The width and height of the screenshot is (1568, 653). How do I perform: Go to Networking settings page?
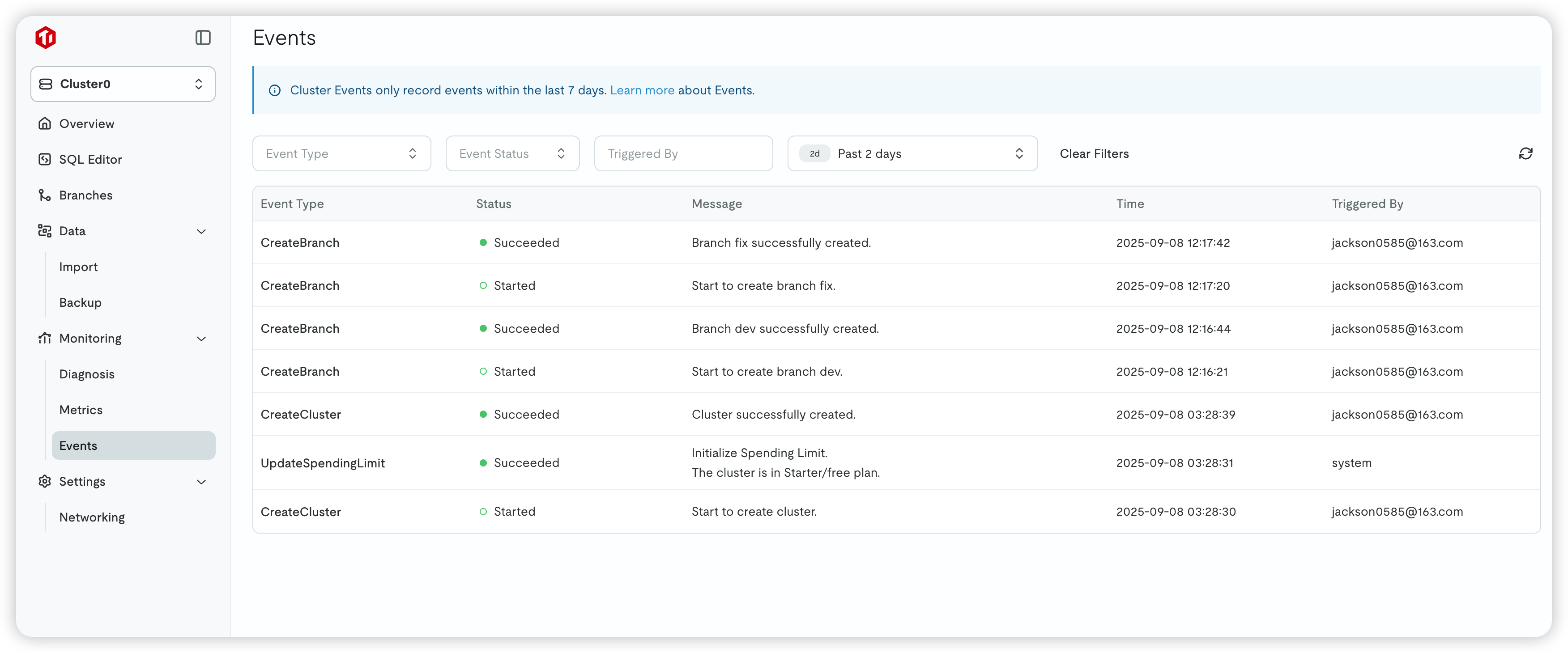click(92, 517)
